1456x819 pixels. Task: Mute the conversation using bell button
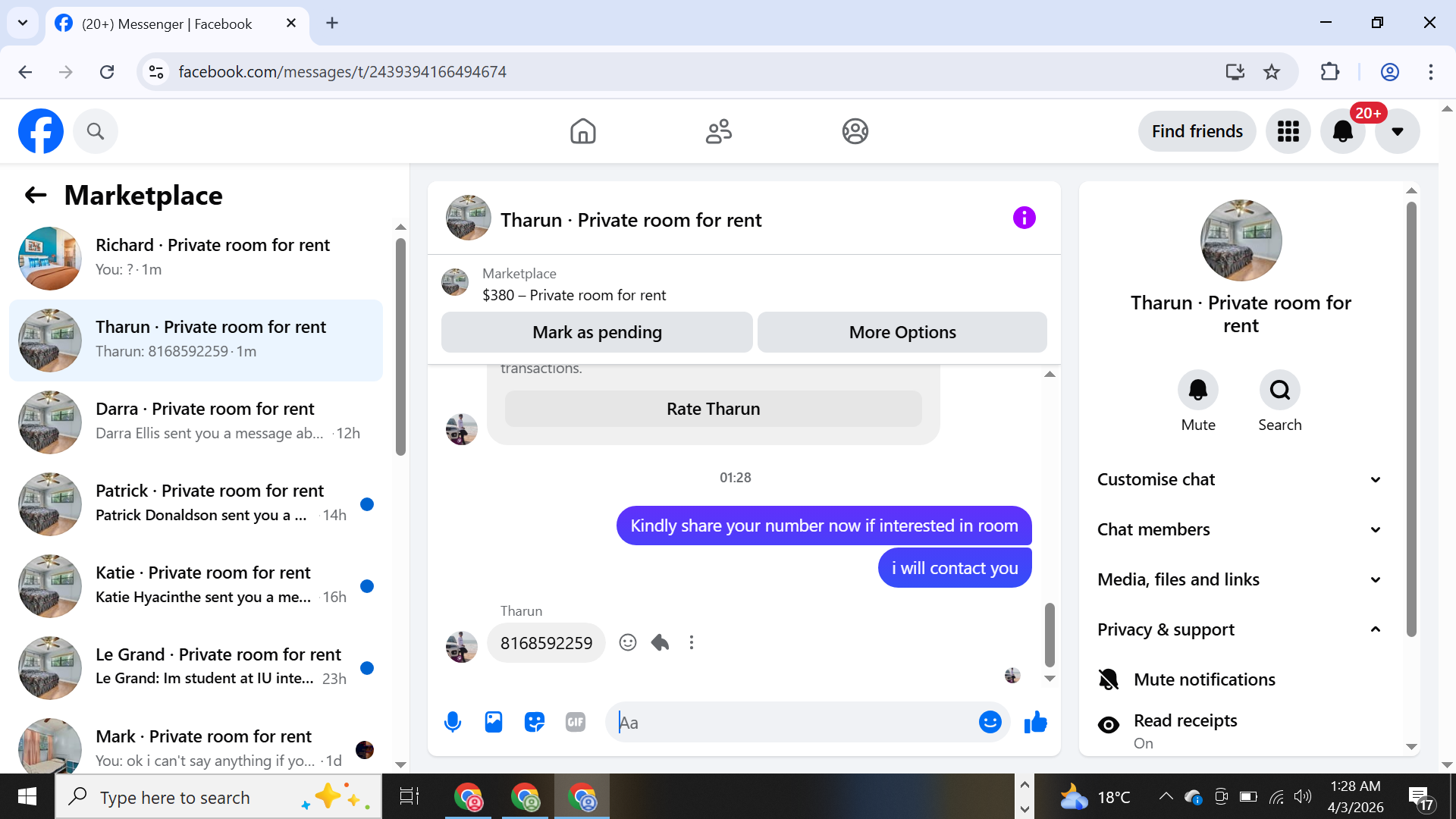[1198, 390]
